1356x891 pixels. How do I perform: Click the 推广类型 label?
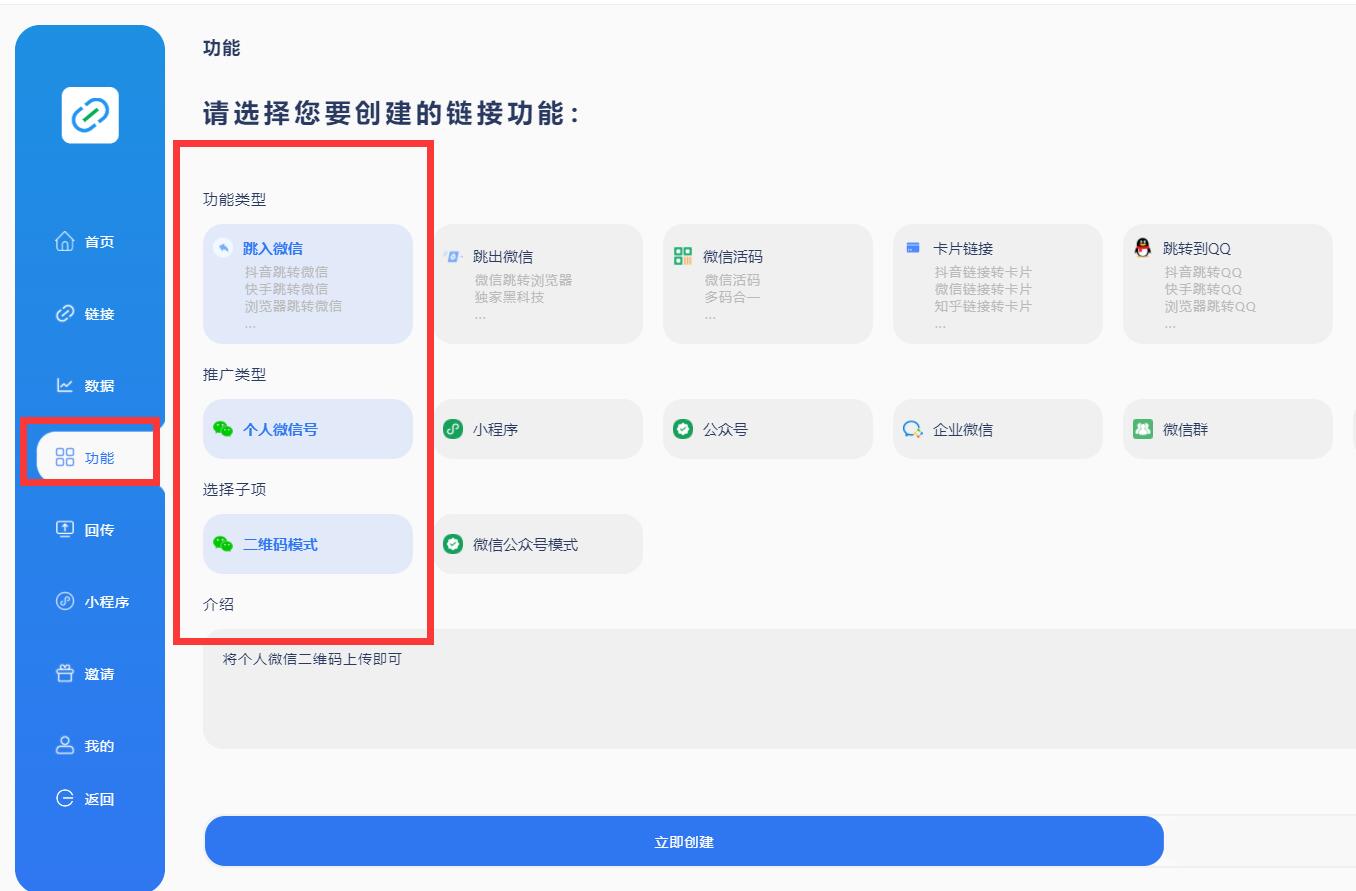coord(234,374)
